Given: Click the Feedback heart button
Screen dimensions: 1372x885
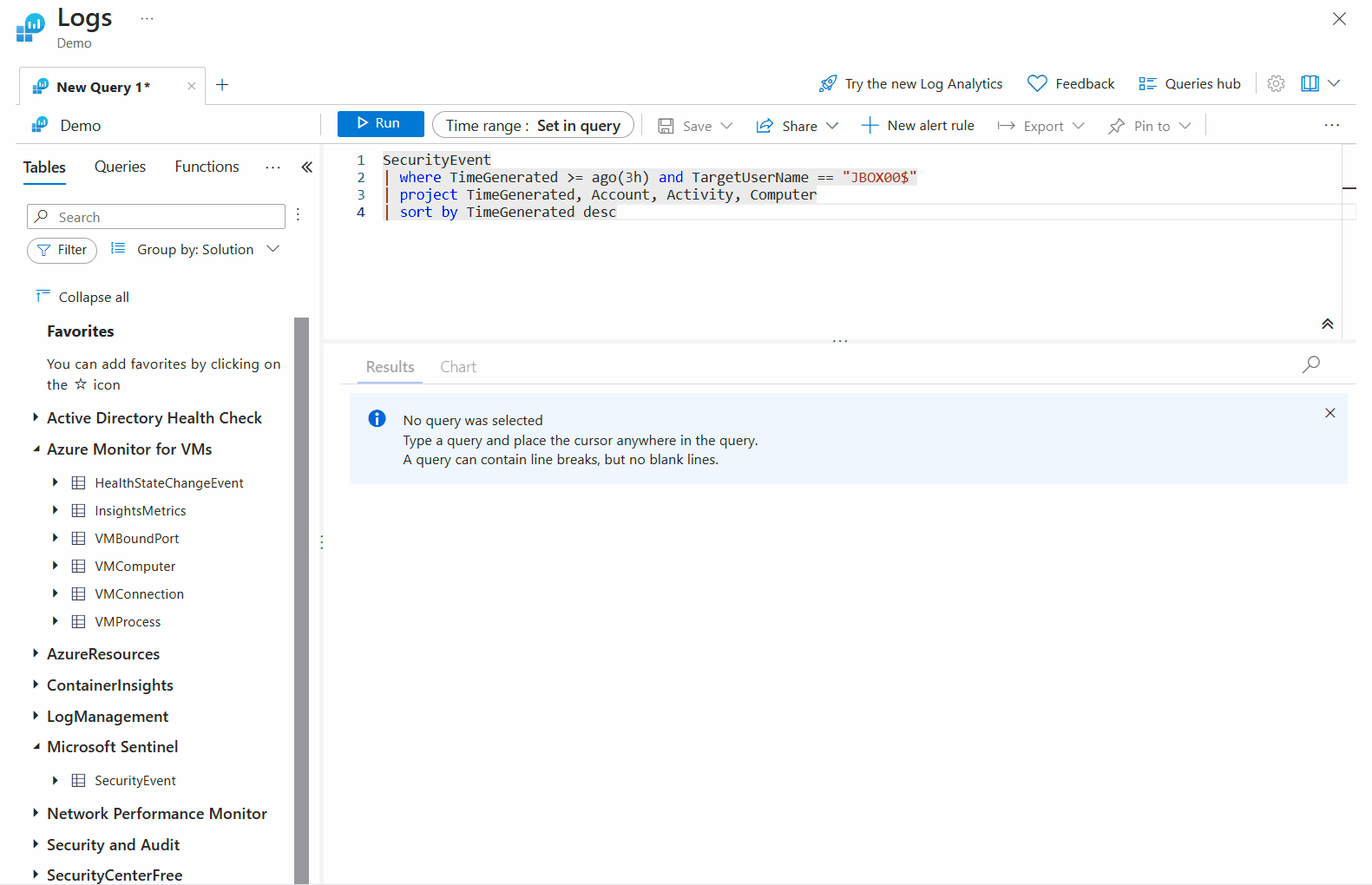Looking at the screenshot, I should [x=1071, y=83].
